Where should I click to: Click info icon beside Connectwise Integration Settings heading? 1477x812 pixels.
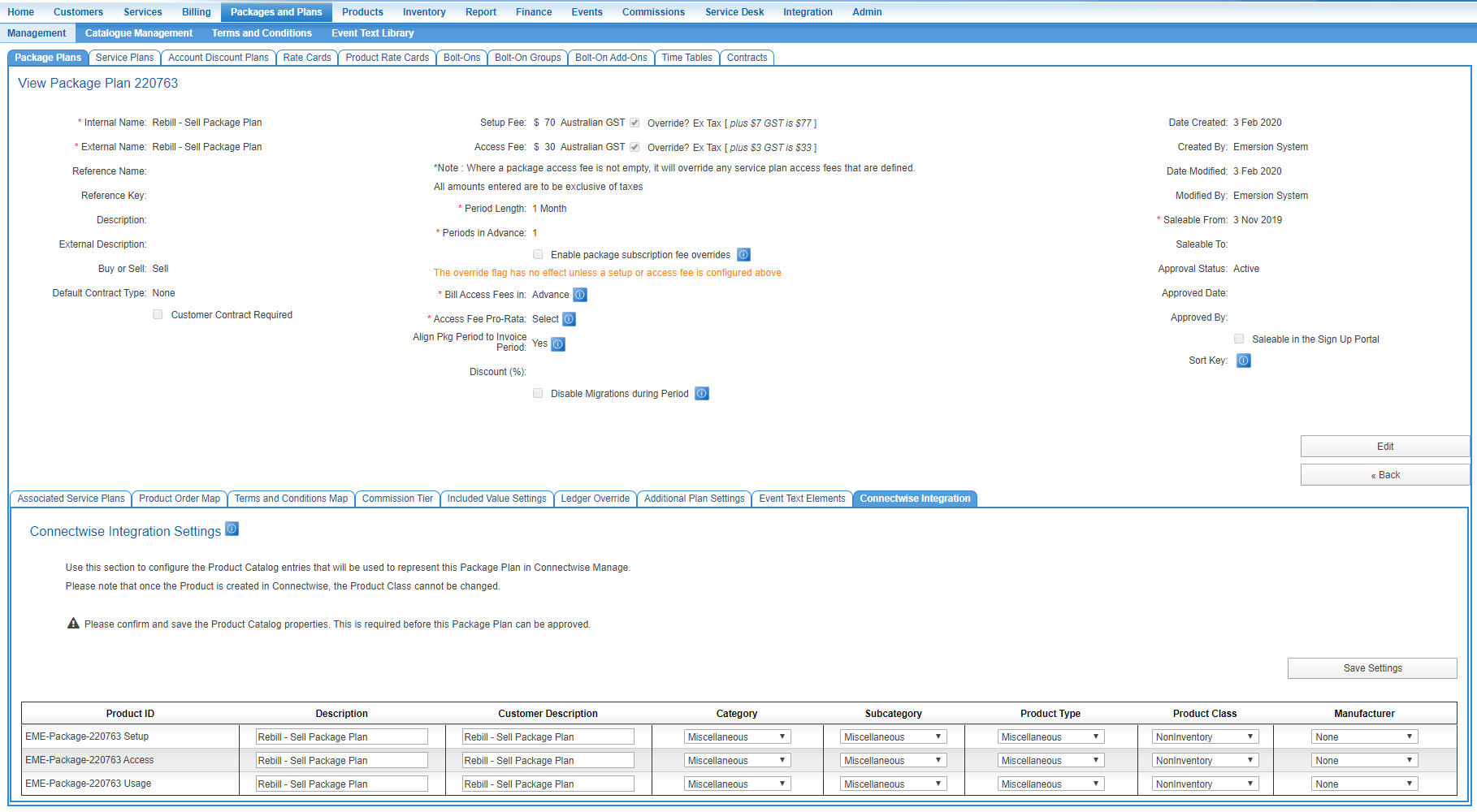click(232, 529)
